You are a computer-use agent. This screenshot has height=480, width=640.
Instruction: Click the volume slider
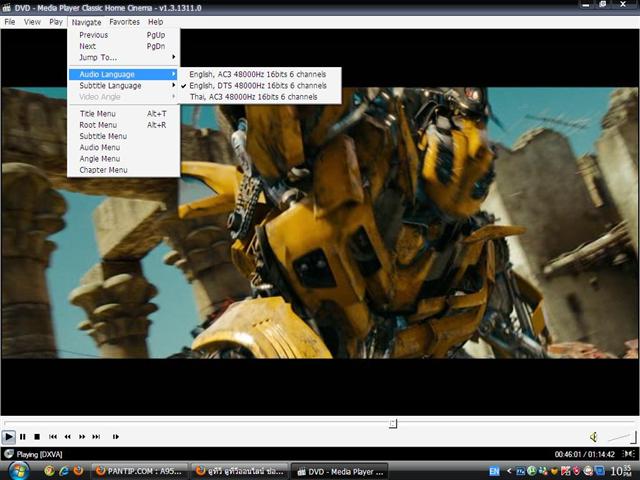[x=622, y=438]
